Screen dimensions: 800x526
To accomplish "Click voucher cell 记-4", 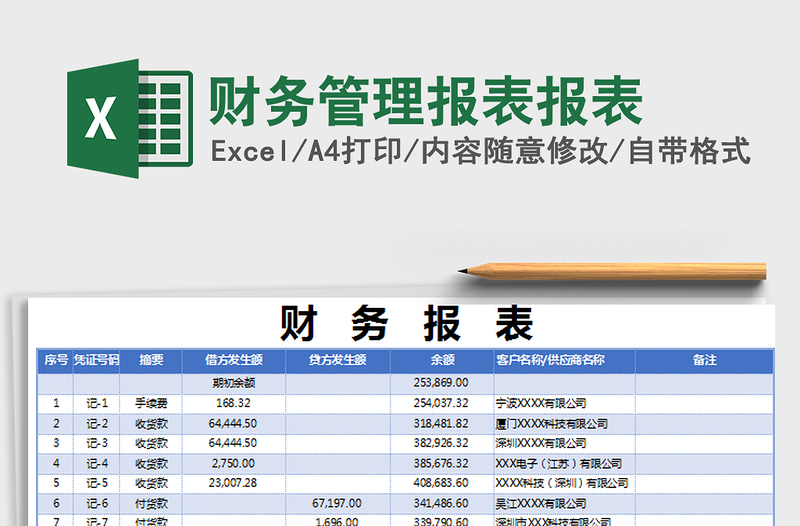I will [x=97, y=463].
